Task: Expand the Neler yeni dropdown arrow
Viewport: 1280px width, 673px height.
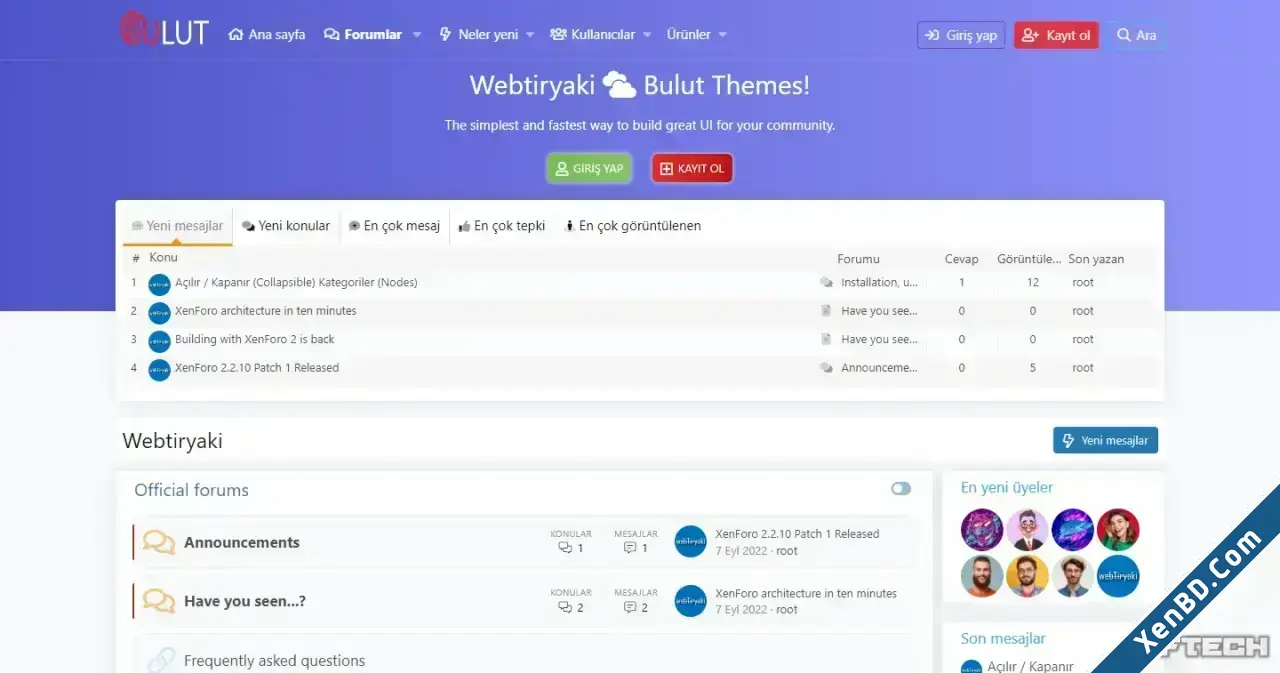Action: pyautogui.click(x=530, y=34)
